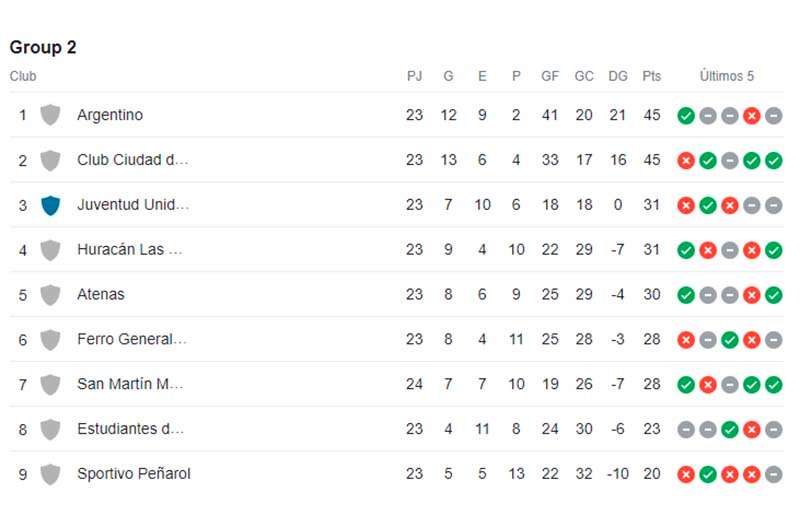Click Ferro General's green win icon
This screenshot has width=800, height=530.
[x=730, y=340]
